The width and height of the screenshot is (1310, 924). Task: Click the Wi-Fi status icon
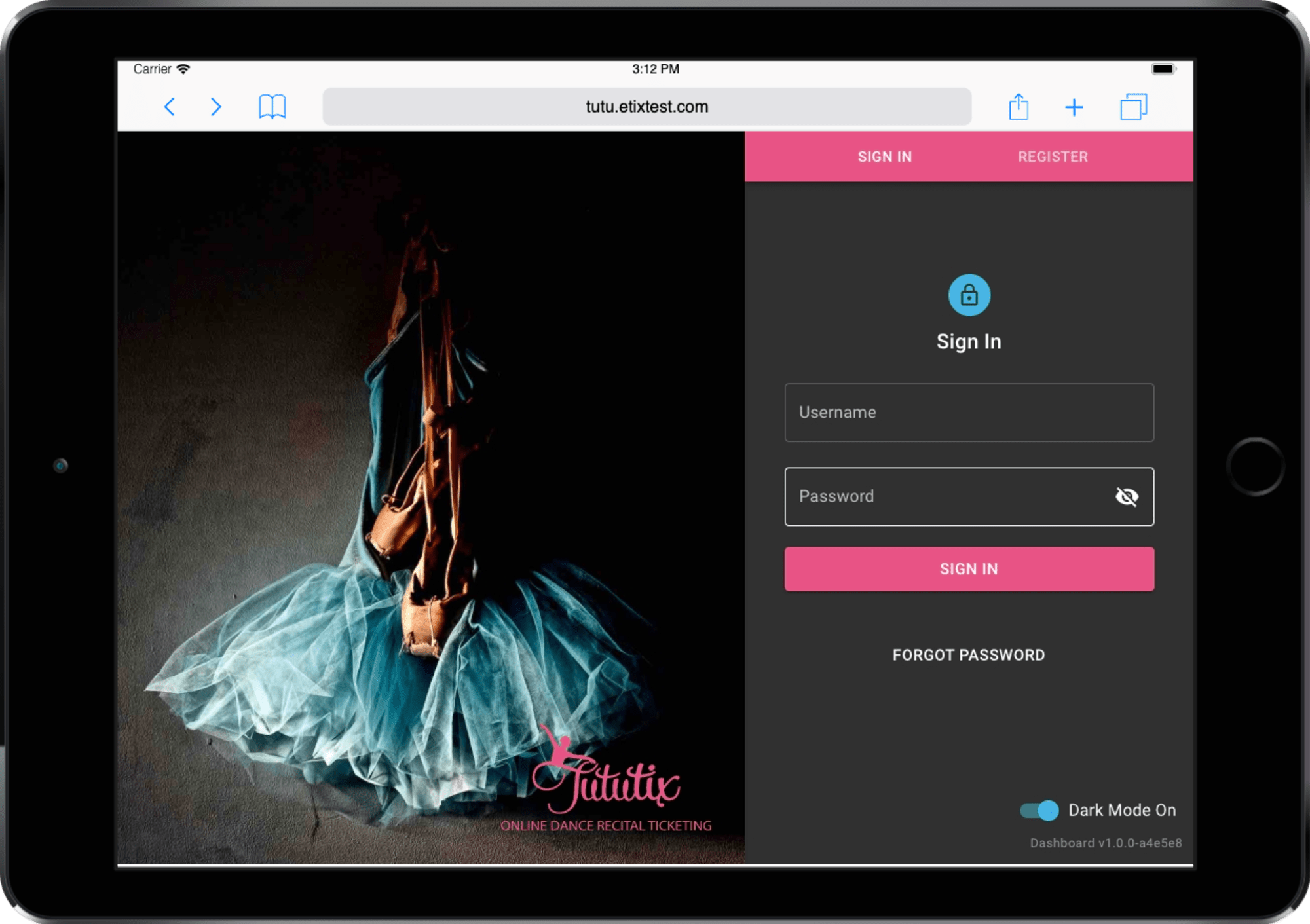click(184, 69)
